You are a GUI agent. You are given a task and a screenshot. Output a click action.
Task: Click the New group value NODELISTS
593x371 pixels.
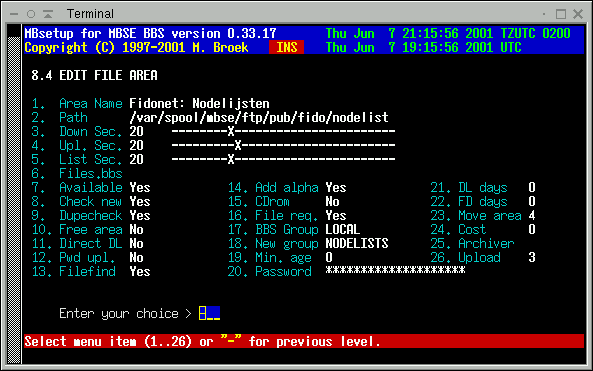tap(357, 243)
